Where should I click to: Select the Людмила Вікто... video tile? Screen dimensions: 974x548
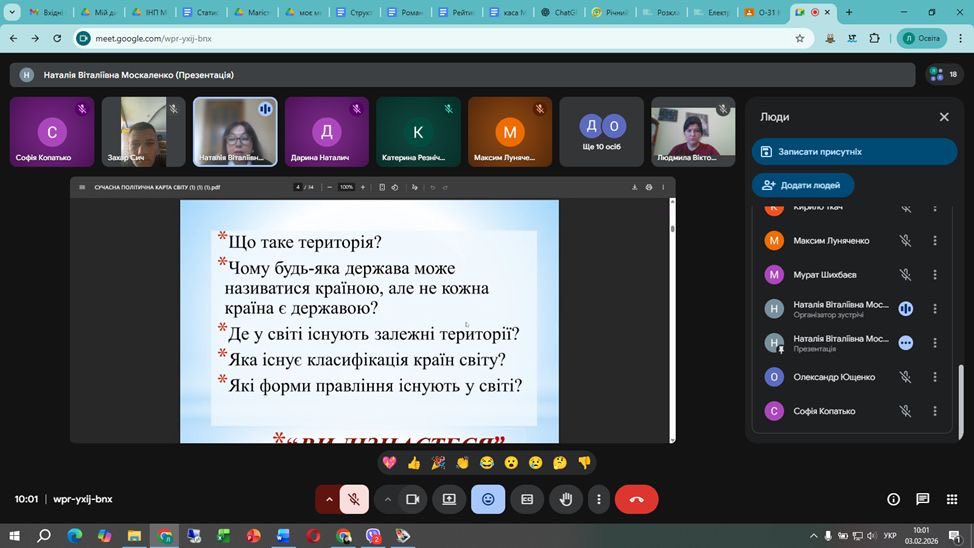click(x=693, y=132)
